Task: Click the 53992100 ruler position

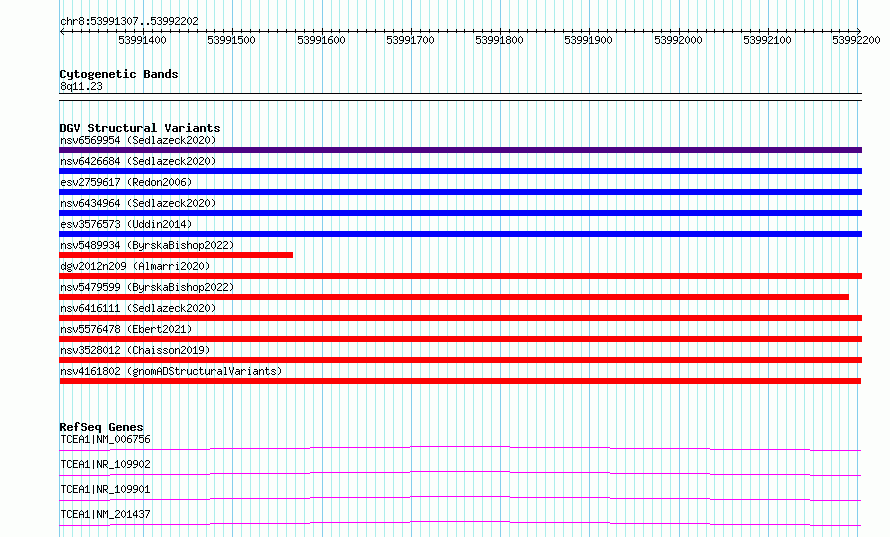Action: pos(767,40)
